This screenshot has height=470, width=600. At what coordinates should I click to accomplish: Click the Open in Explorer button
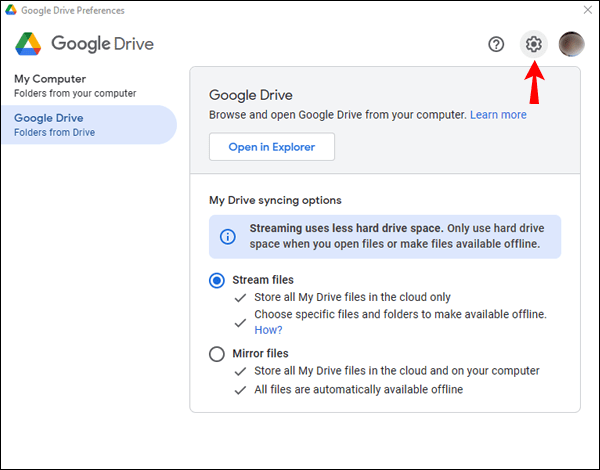coord(271,147)
